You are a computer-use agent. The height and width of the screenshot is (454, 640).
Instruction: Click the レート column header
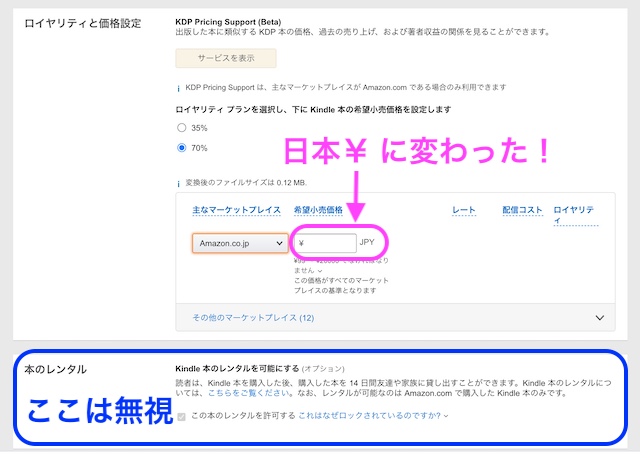[464, 210]
